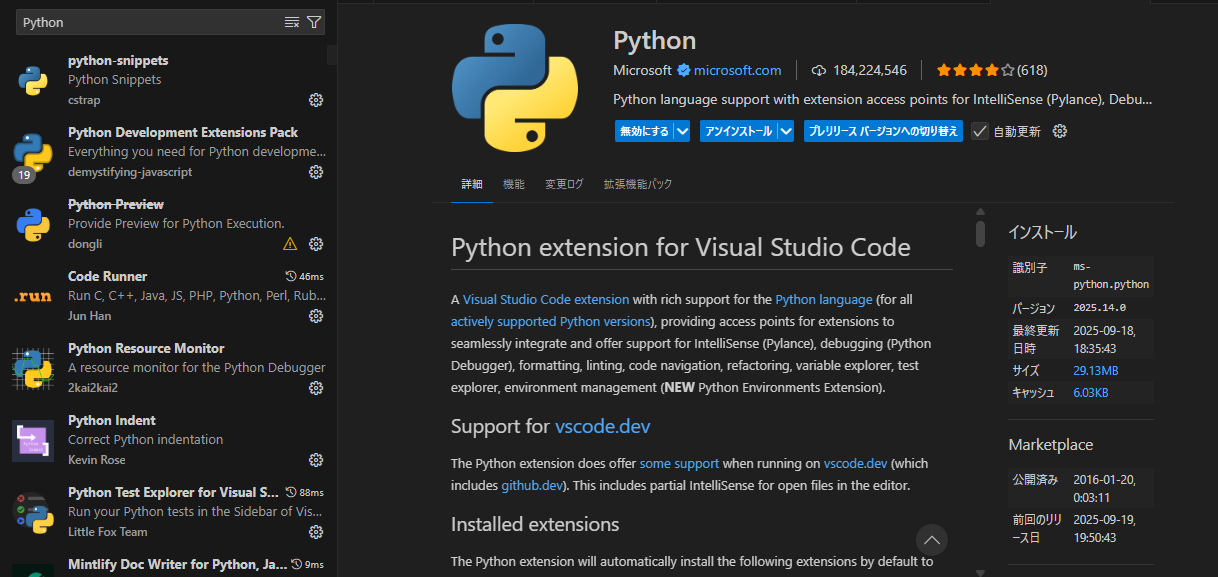Expand the 無効にする dropdown arrow
Image resolution: width=1218 pixels, height=577 pixels.
pyautogui.click(x=682, y=131)
